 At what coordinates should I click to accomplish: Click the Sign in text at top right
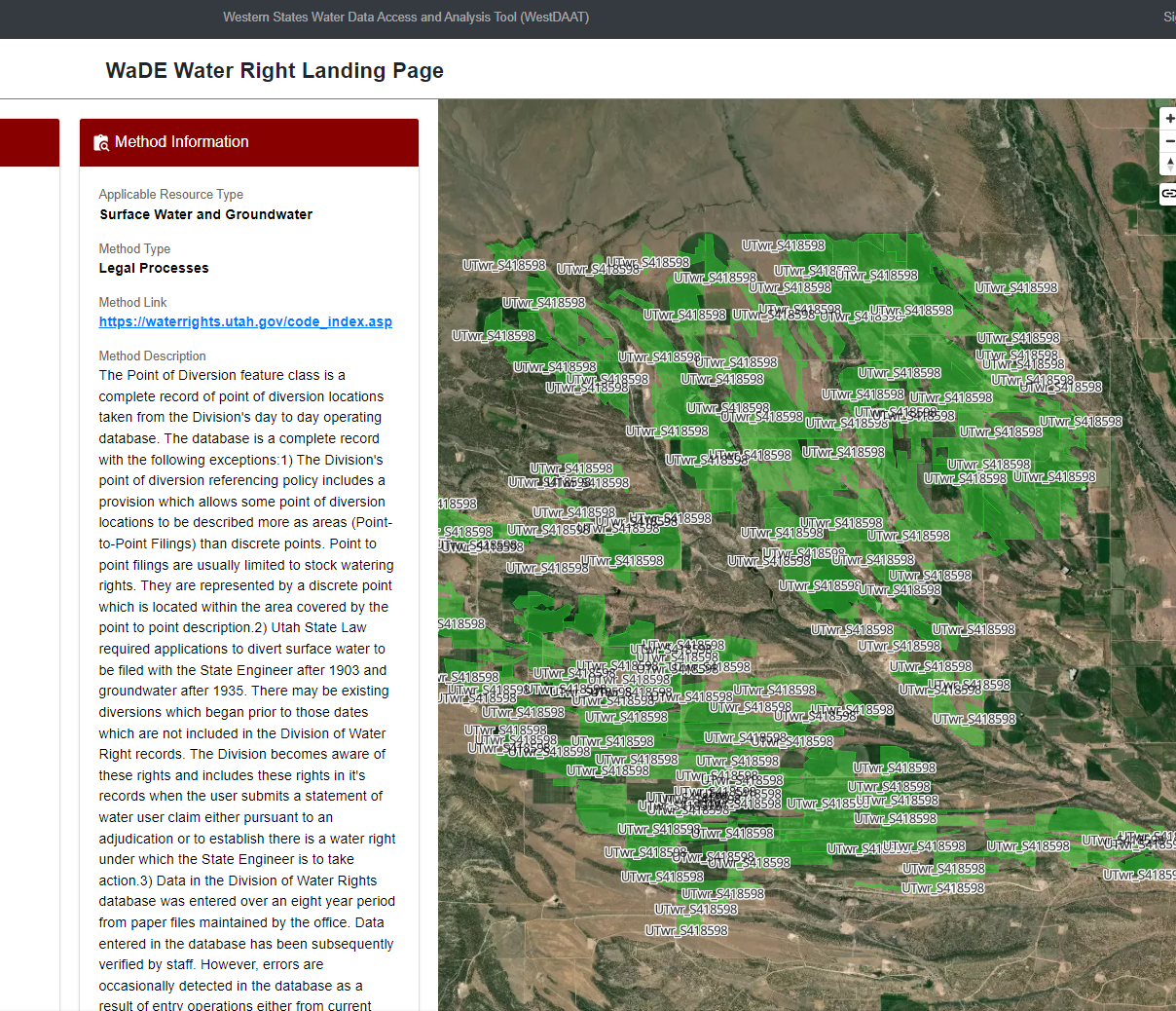click(1168, 17)
